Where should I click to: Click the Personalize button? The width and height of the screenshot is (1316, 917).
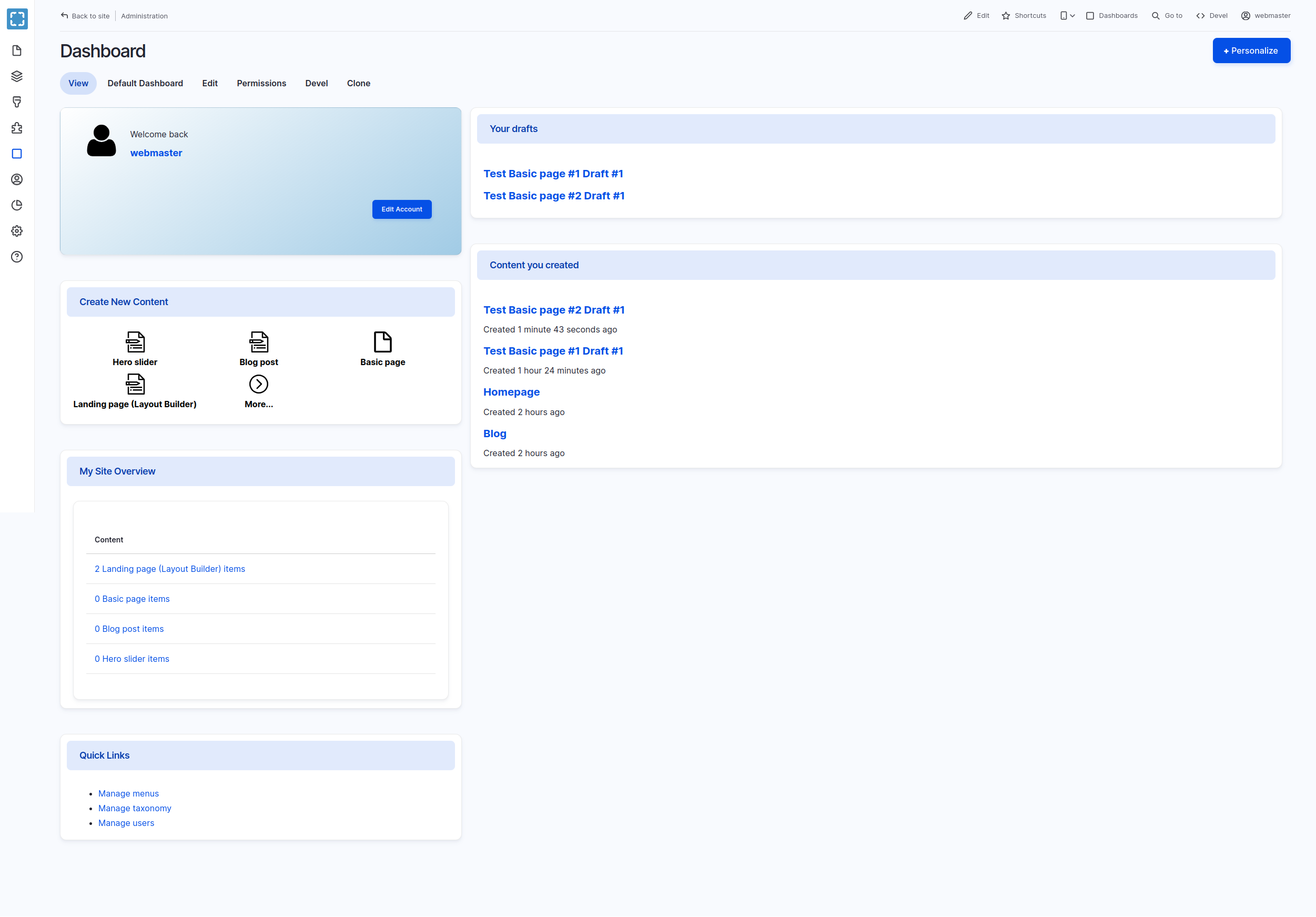coord(1251,51)
